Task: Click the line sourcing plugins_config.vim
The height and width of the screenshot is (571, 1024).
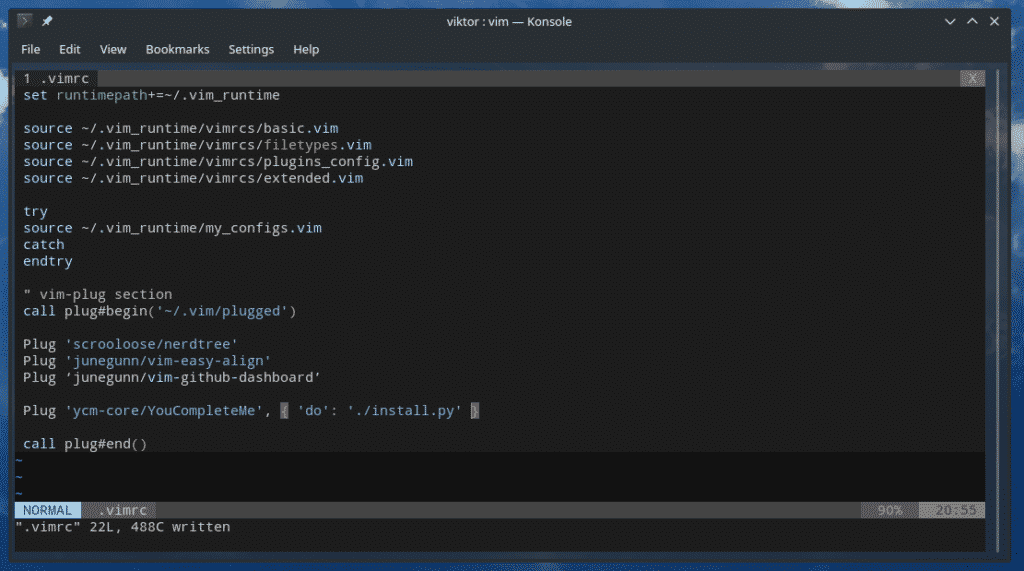Action: pyautogui.click(x=218, y=161)
